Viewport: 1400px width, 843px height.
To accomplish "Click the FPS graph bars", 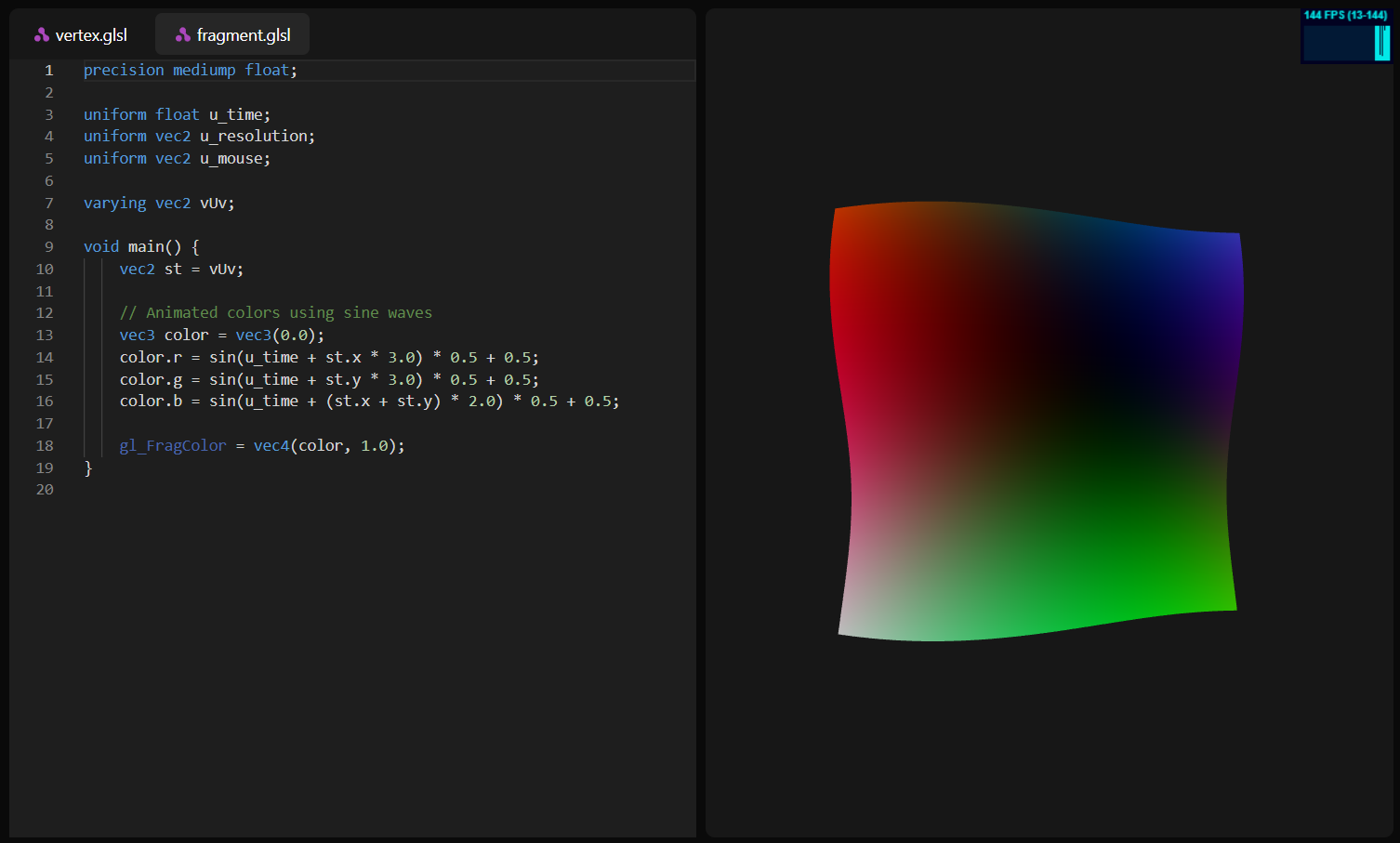I will (1381, 44).
